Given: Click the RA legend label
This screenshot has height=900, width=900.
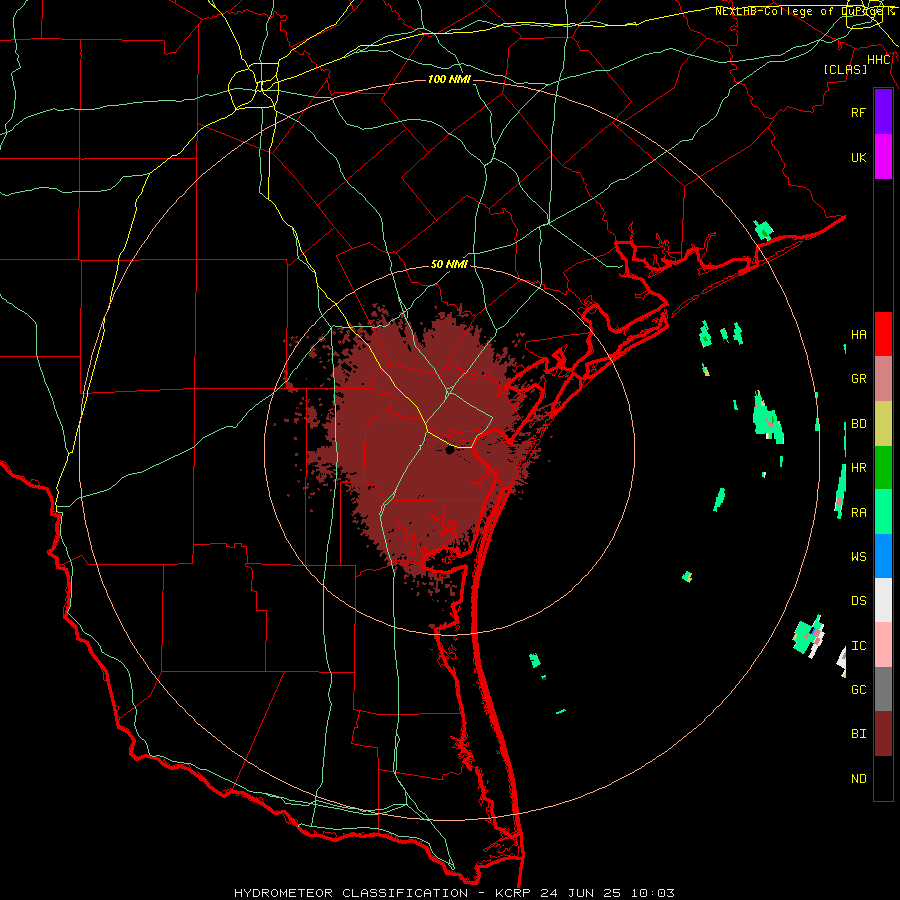Looking at the screenshot, I should click(858, 513).
